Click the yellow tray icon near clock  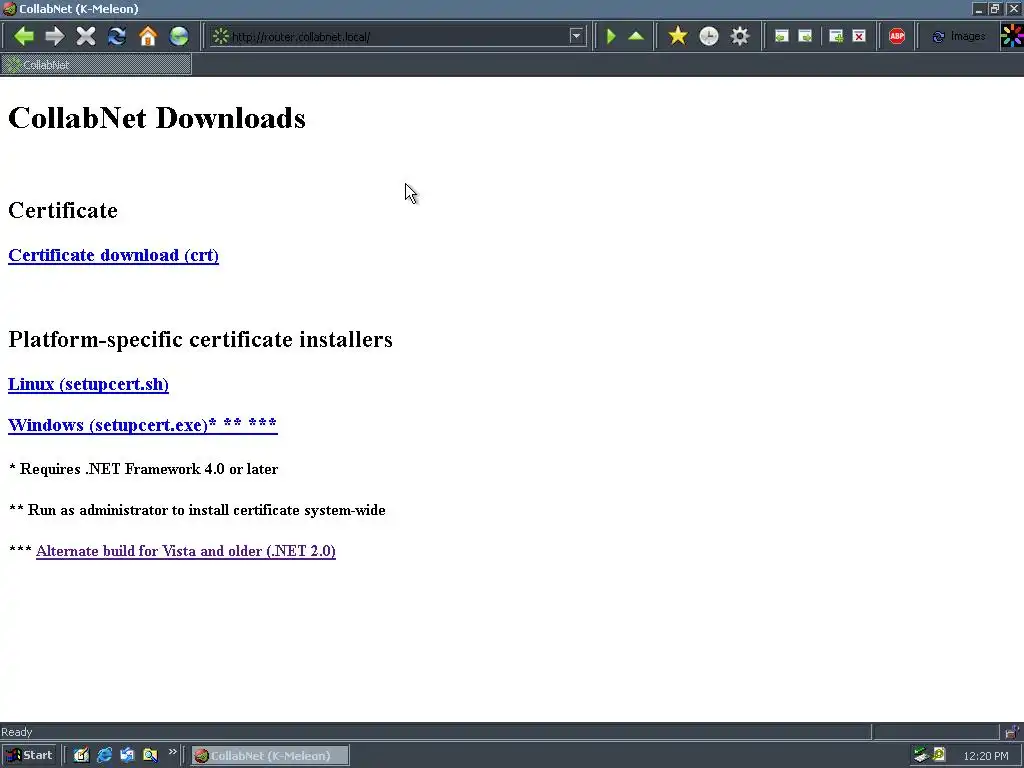point(939,755)
